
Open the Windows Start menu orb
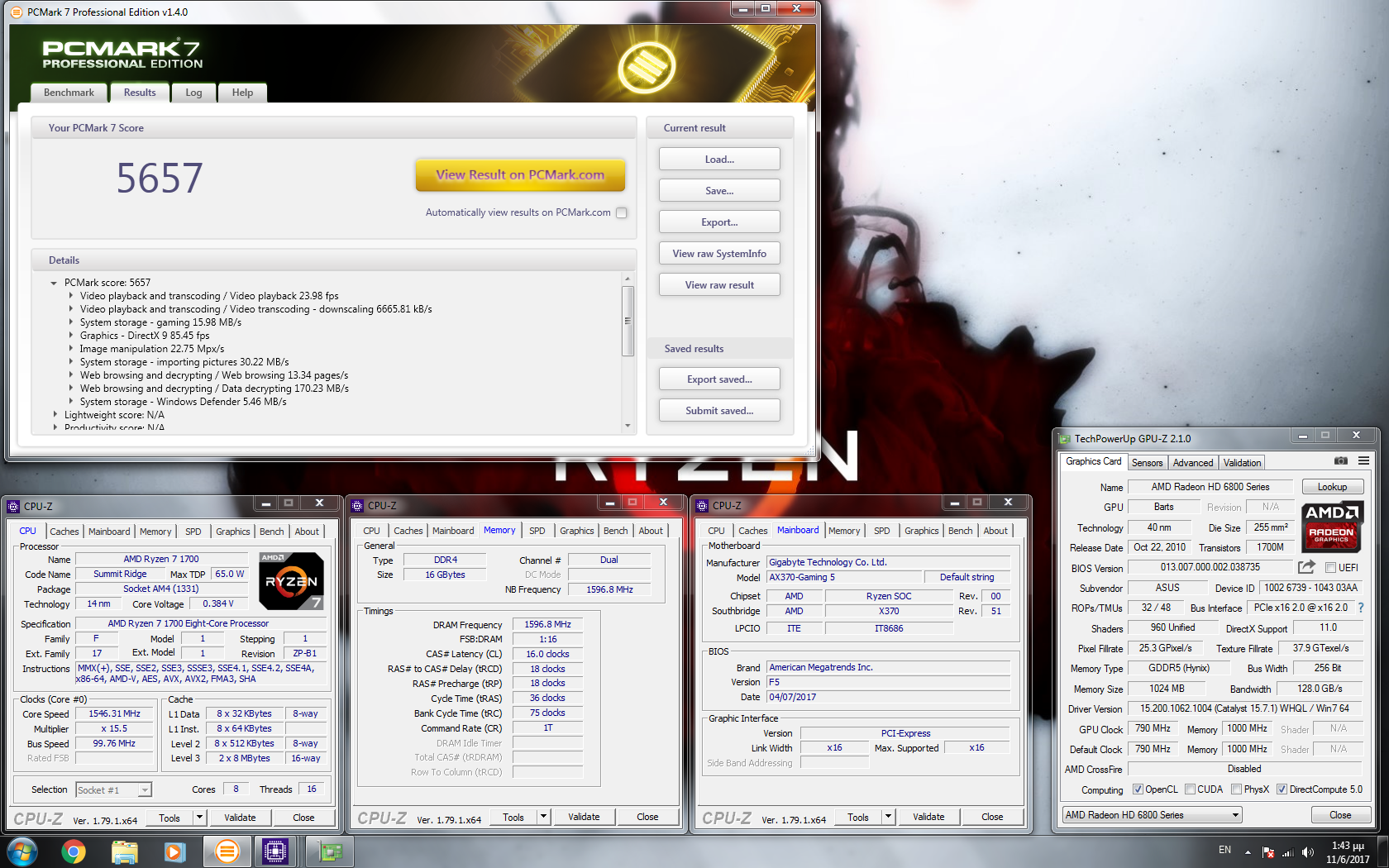[22, 851]
